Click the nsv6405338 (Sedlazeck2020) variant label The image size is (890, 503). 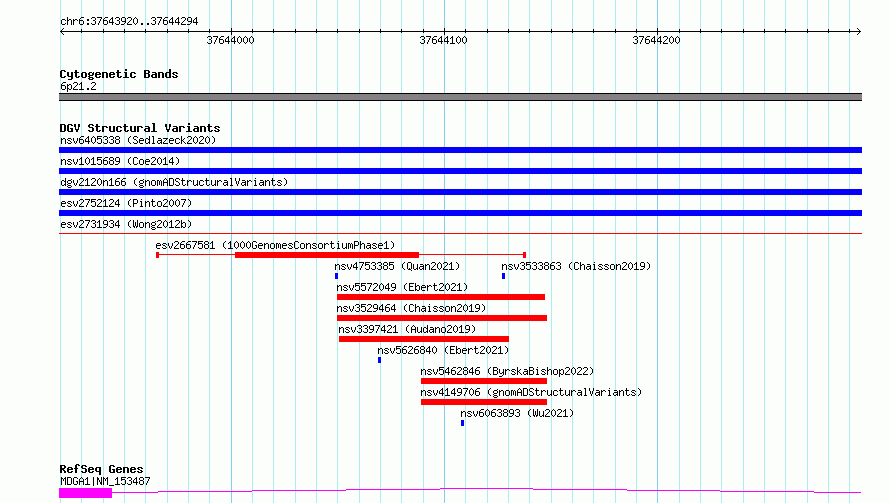138,140
